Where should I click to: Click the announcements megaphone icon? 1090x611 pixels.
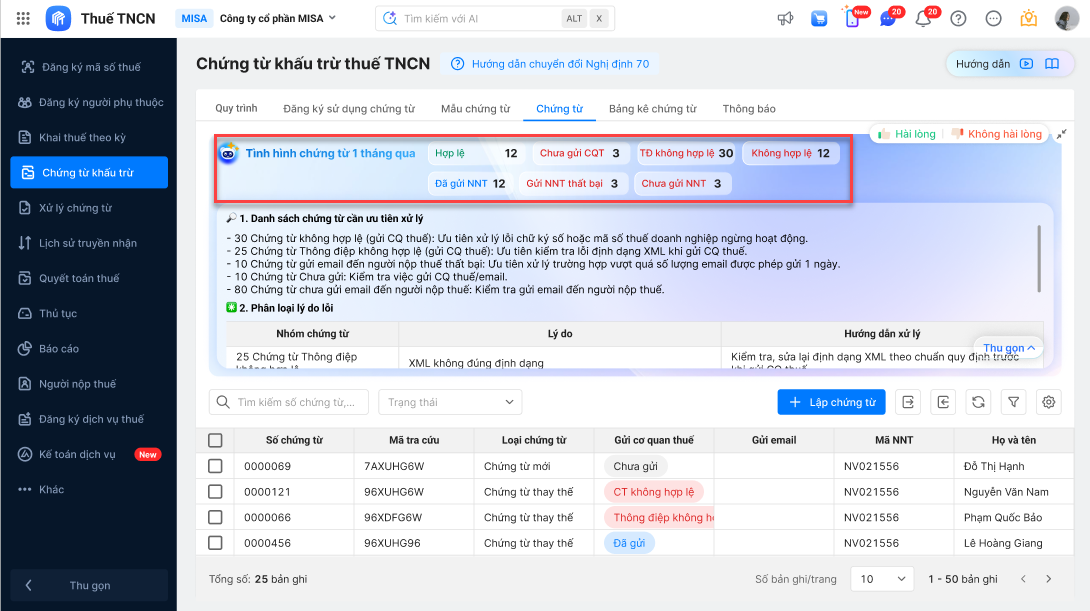[785, 18]
